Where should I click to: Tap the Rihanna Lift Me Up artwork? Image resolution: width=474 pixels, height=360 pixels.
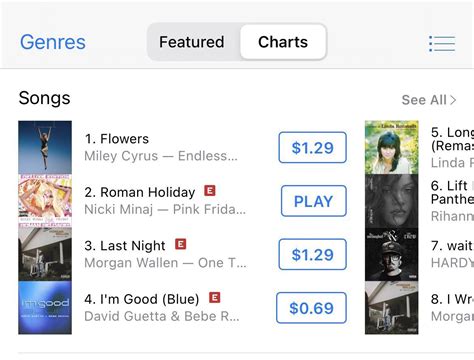click(x=392, y=201)
